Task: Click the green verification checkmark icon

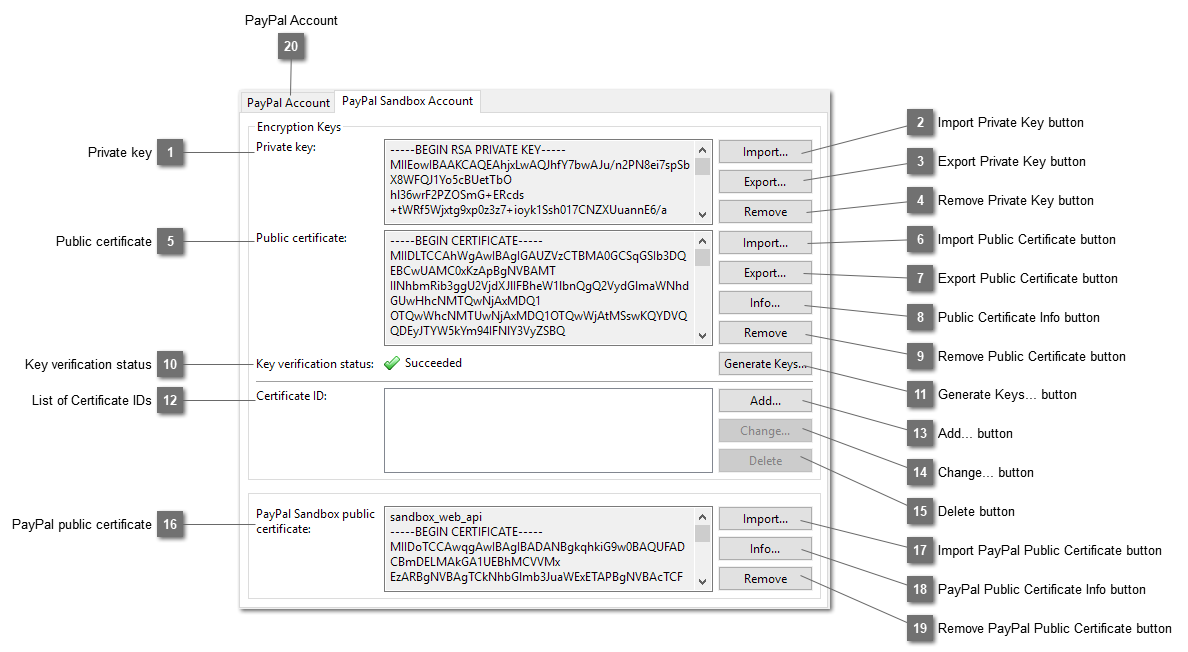Action: tap(392, 363)
